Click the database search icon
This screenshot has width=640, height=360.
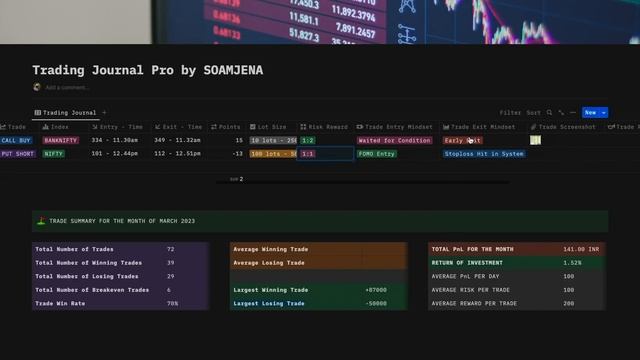(x=549, y=113)
